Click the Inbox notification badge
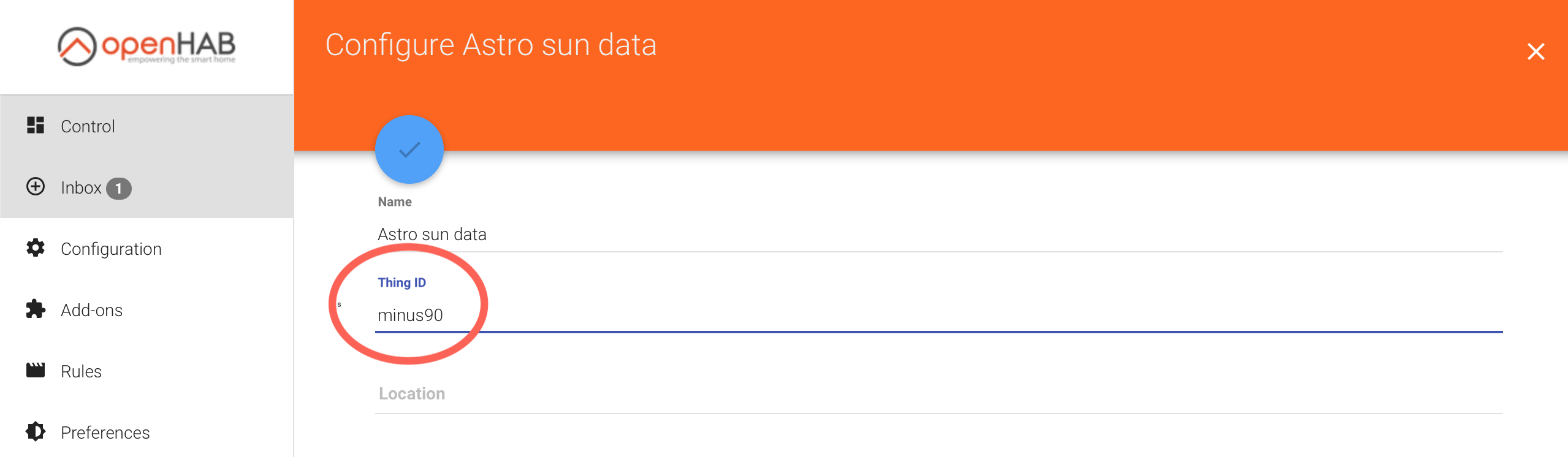Screen dimensions: 1568x457 (119, 189)
